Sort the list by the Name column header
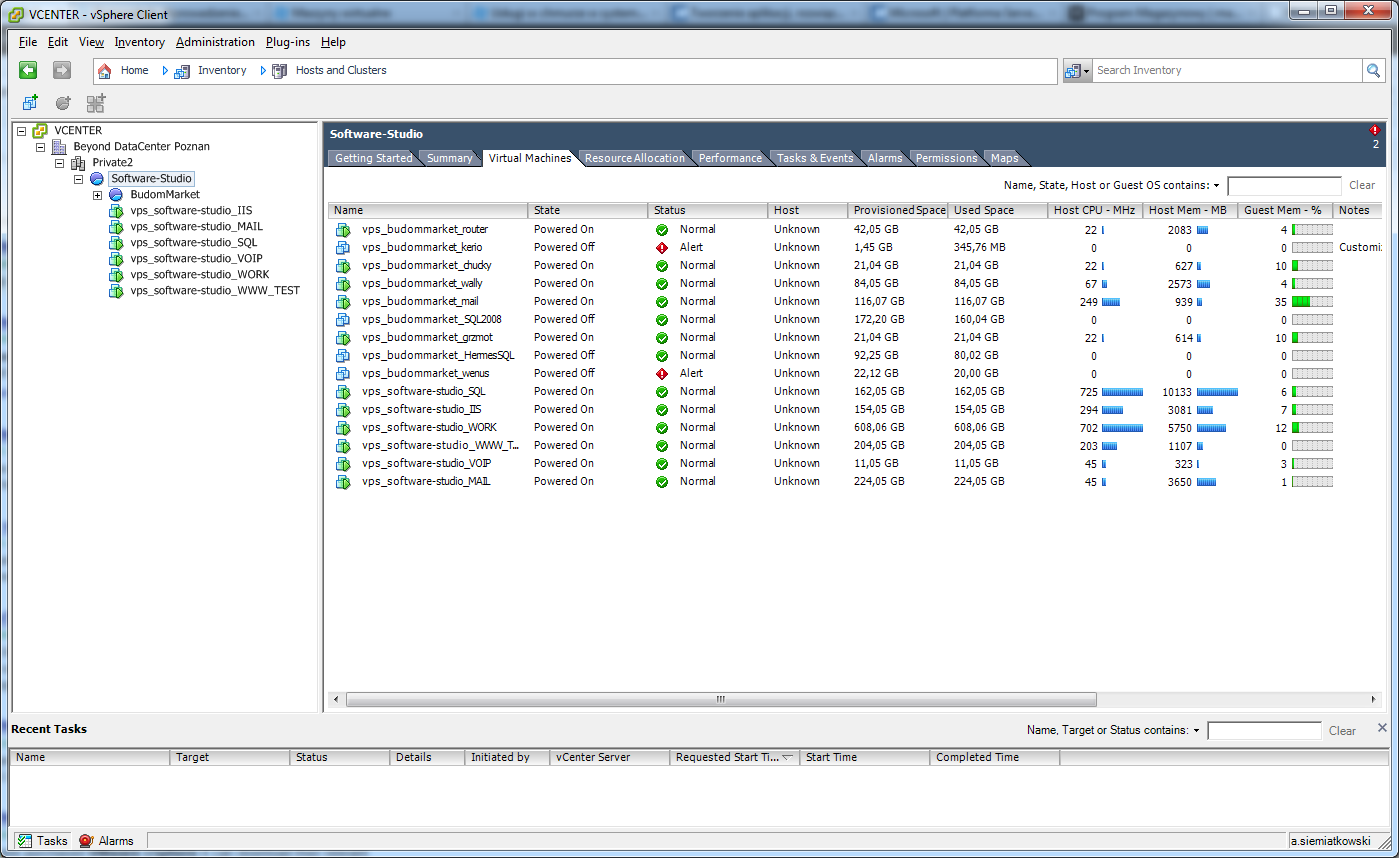This screenshot has height=858, width=1399. 428,210
